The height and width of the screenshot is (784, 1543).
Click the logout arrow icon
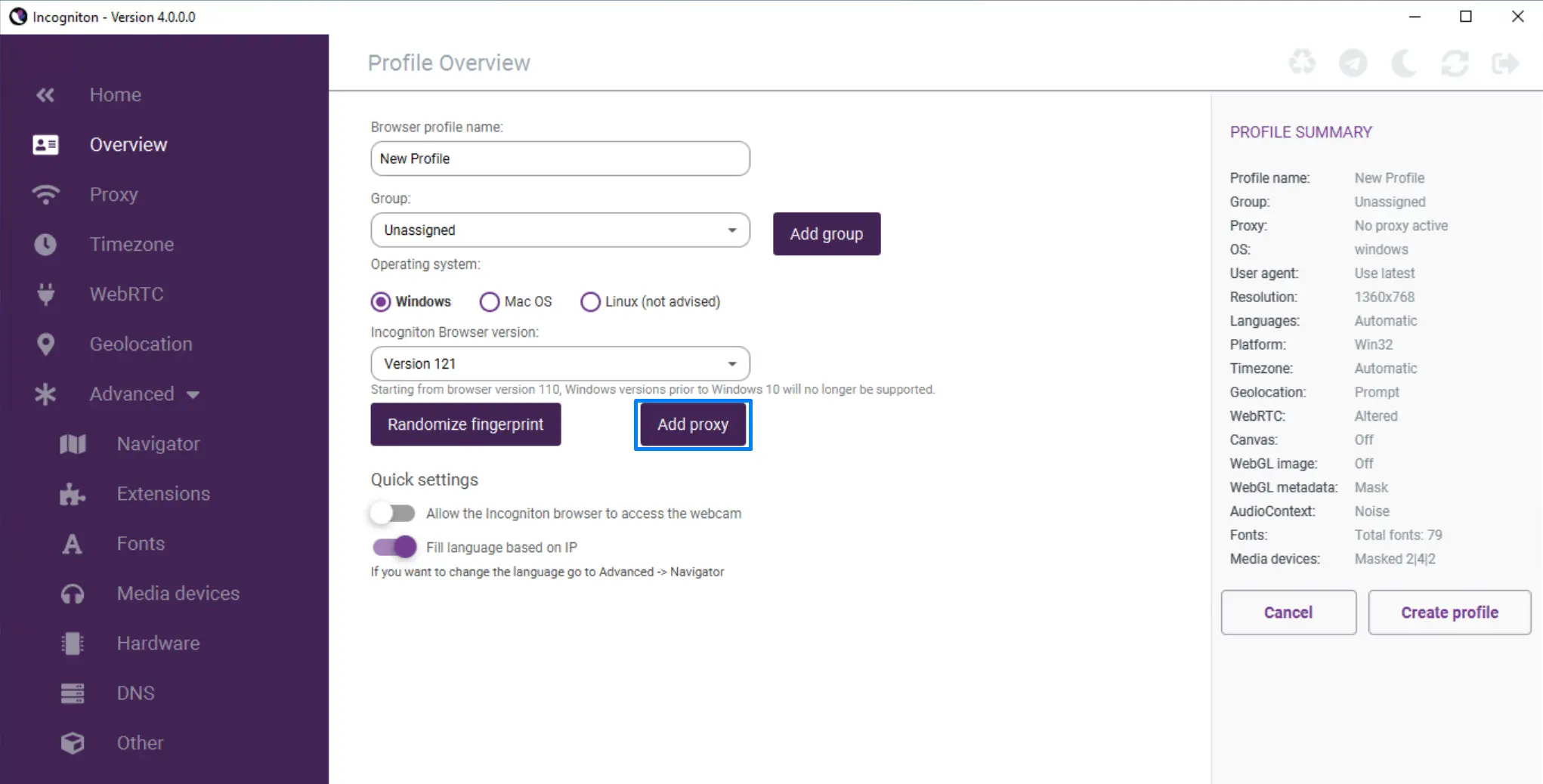tap(1504, 63)
